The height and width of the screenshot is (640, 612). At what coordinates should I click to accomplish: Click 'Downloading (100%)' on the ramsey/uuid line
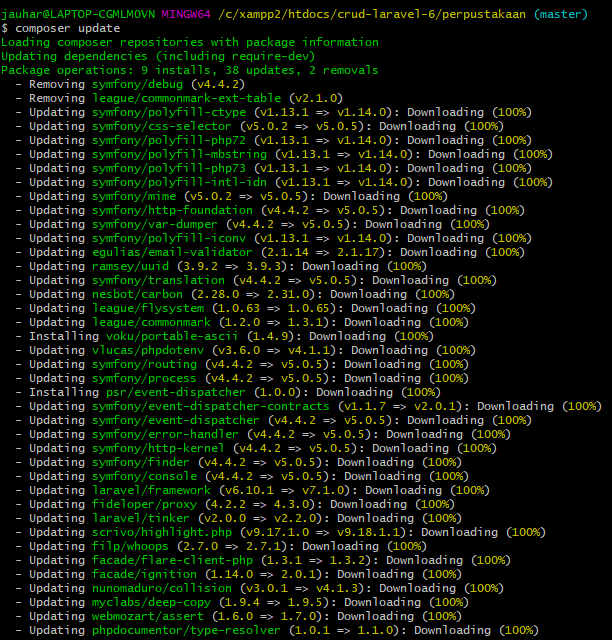click(x=364, y=266)
